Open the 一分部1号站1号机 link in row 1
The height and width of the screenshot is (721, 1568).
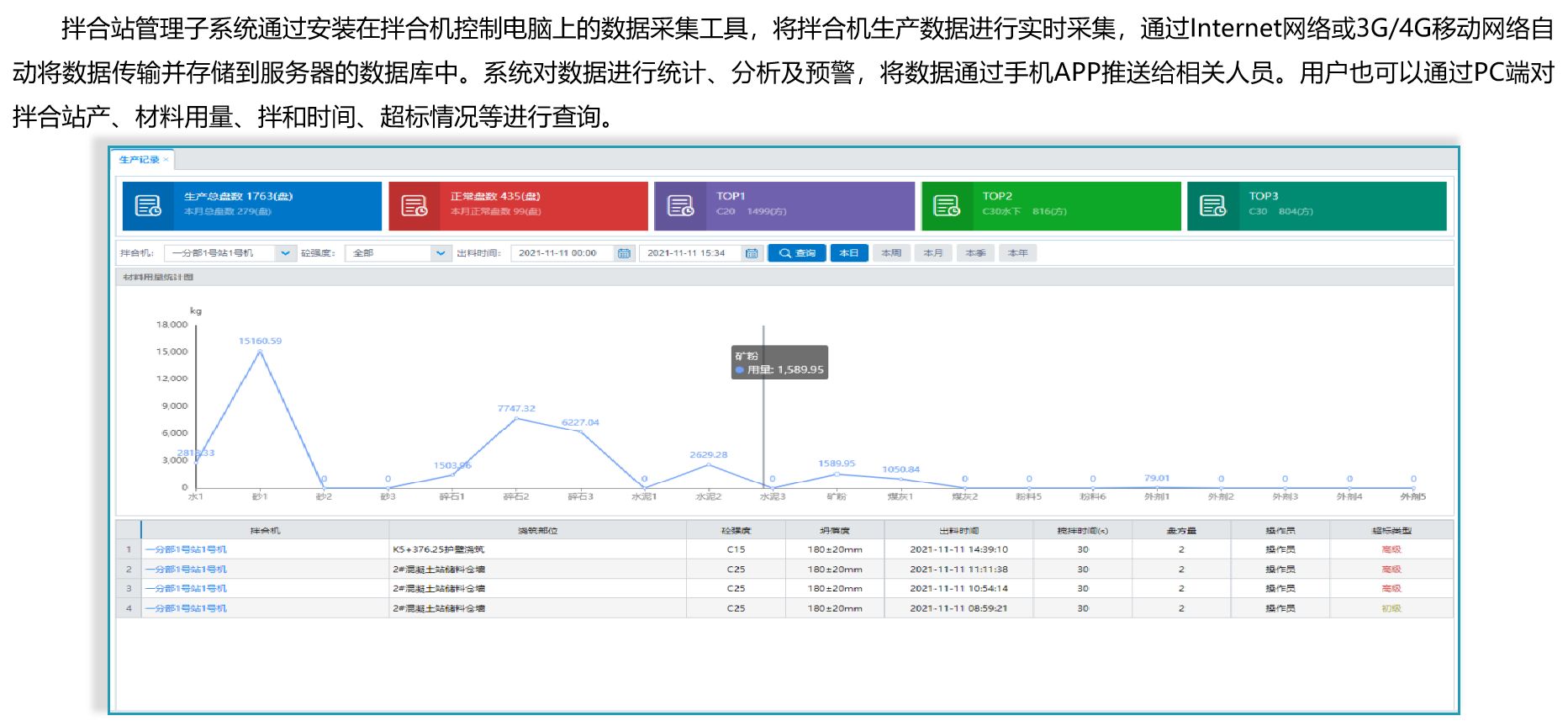click(x=186, y=549)
